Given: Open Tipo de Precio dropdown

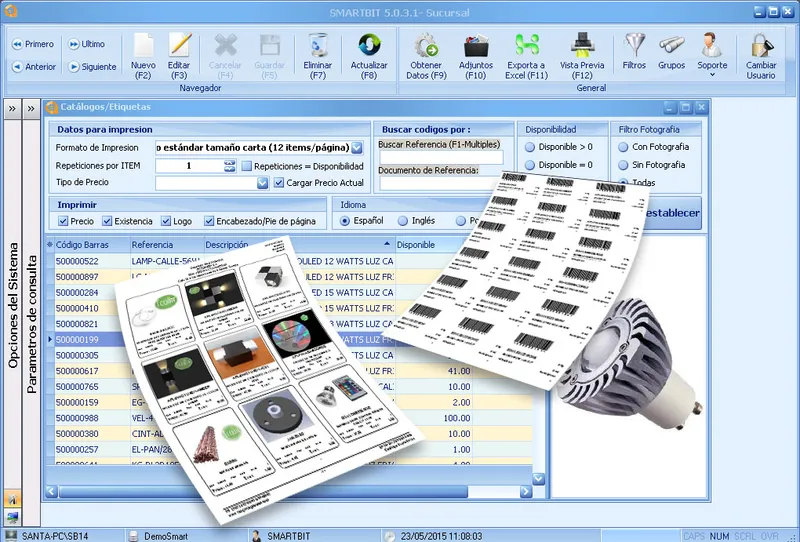Looking at the screenshot, I should pyautogui.click(x=263, y=183).
